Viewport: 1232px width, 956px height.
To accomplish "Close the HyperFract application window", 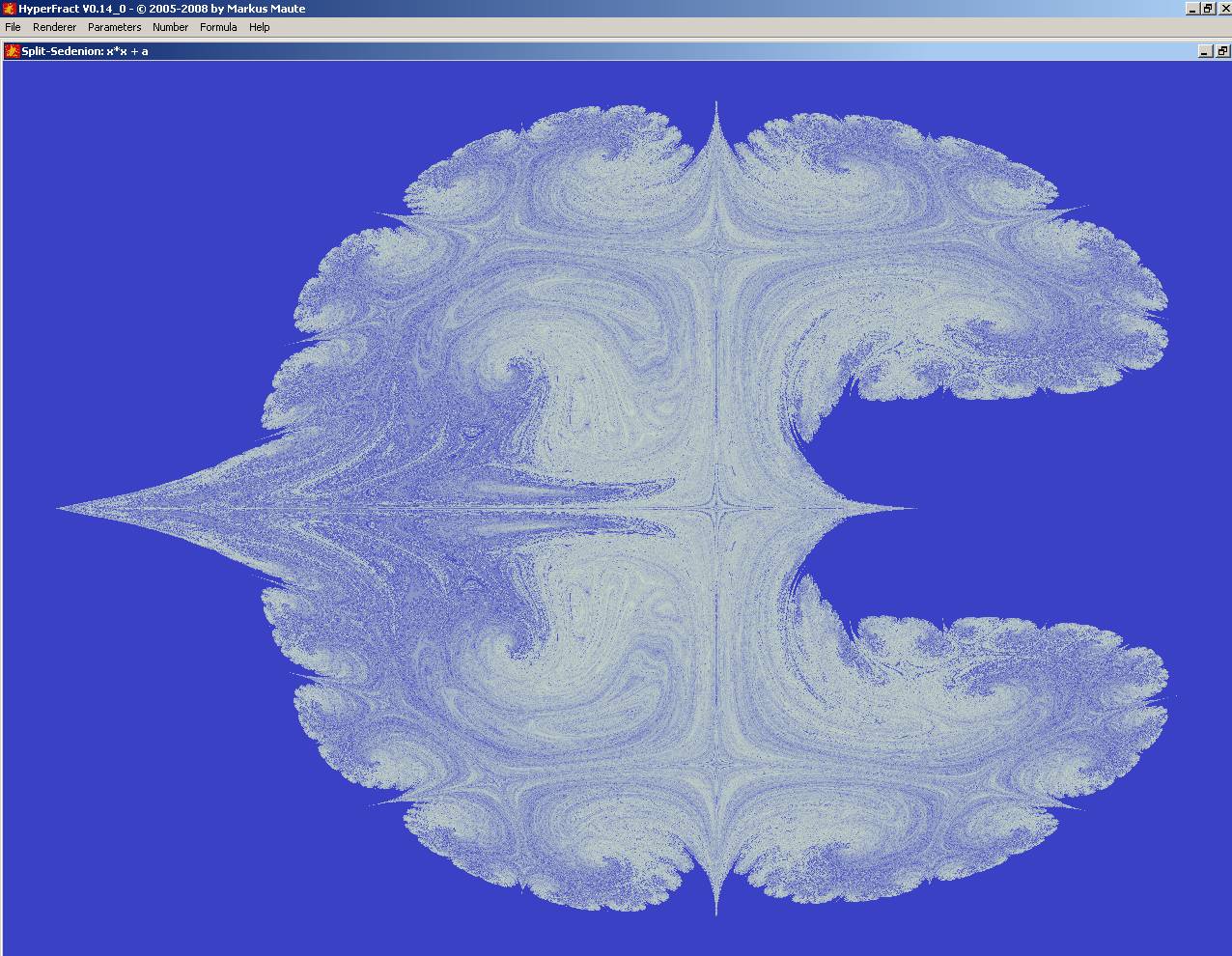I will 1222,9.
